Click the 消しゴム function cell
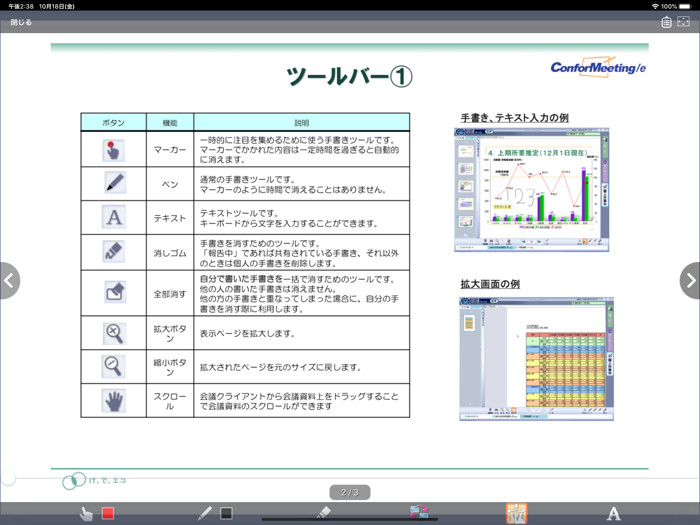Viewport: 700px width, 525px height. pos(170,253)
